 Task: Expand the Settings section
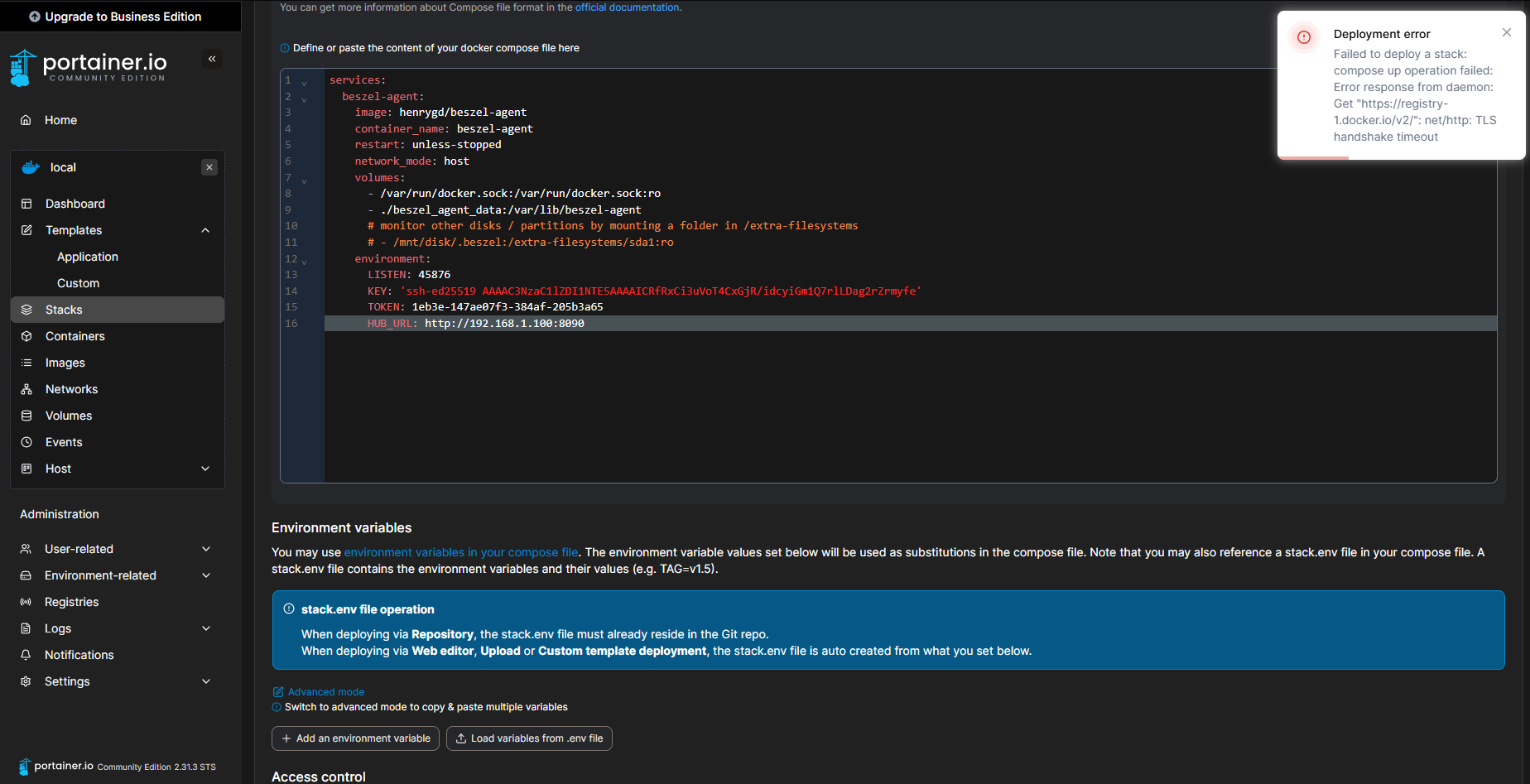[206, 681]
